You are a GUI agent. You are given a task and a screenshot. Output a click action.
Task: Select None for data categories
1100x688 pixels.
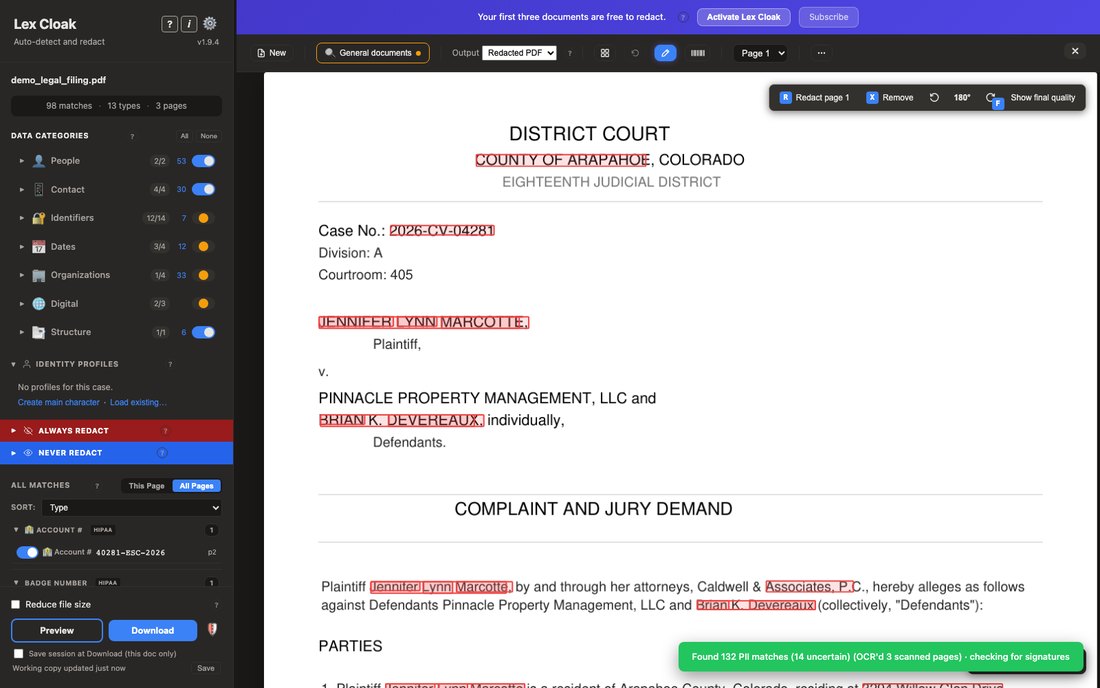pos(208,136)
